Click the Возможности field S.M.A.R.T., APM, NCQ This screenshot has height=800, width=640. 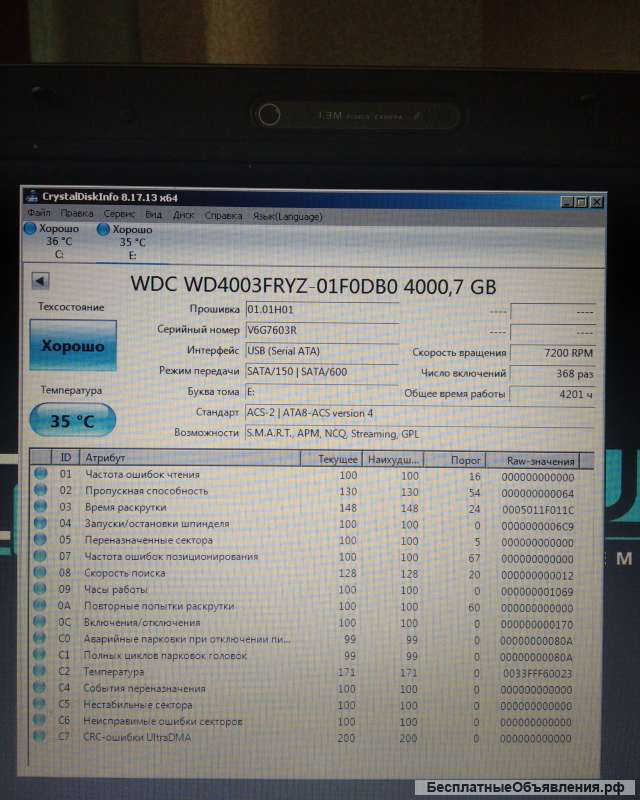[420, 434]
